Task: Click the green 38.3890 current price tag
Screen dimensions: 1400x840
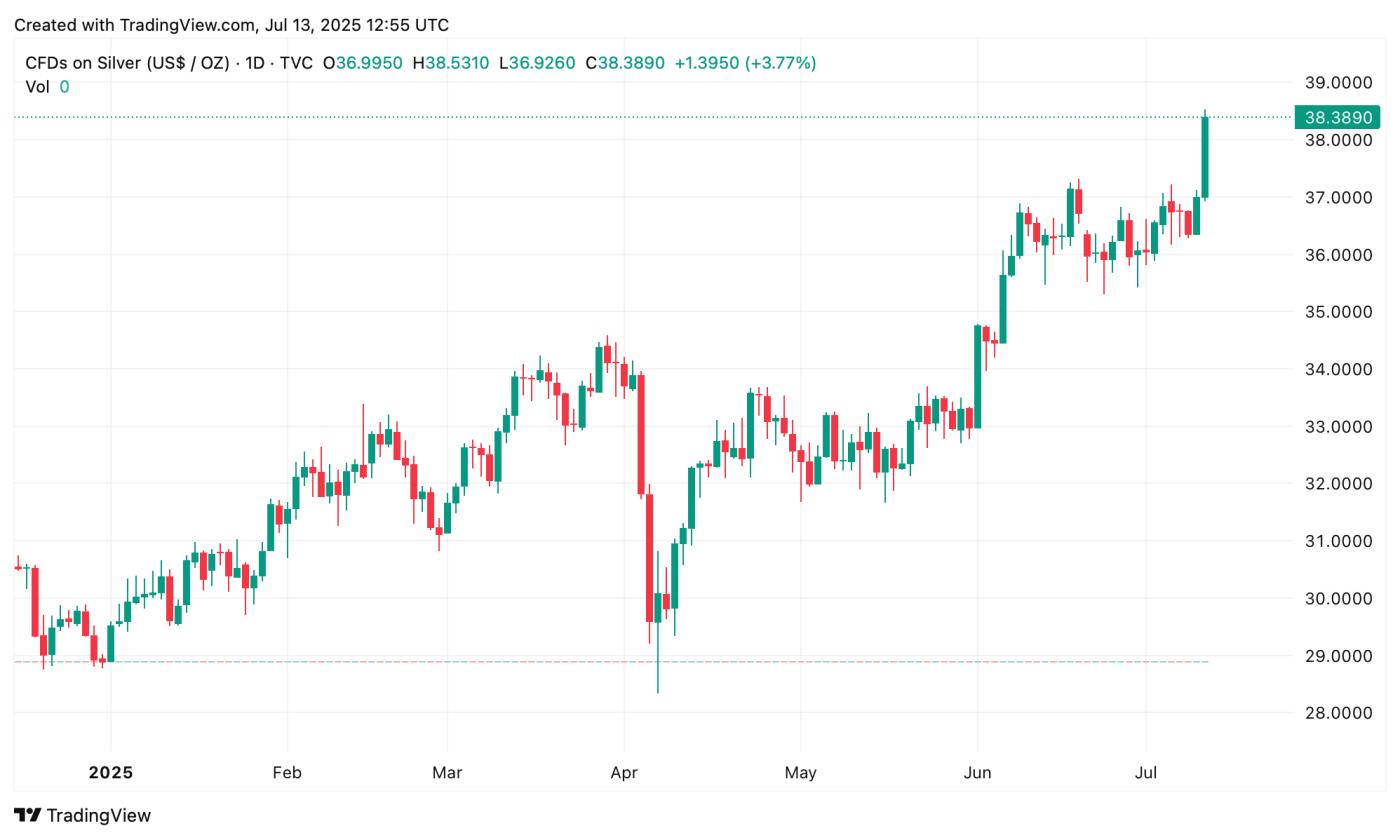Action: (1336, 117)
